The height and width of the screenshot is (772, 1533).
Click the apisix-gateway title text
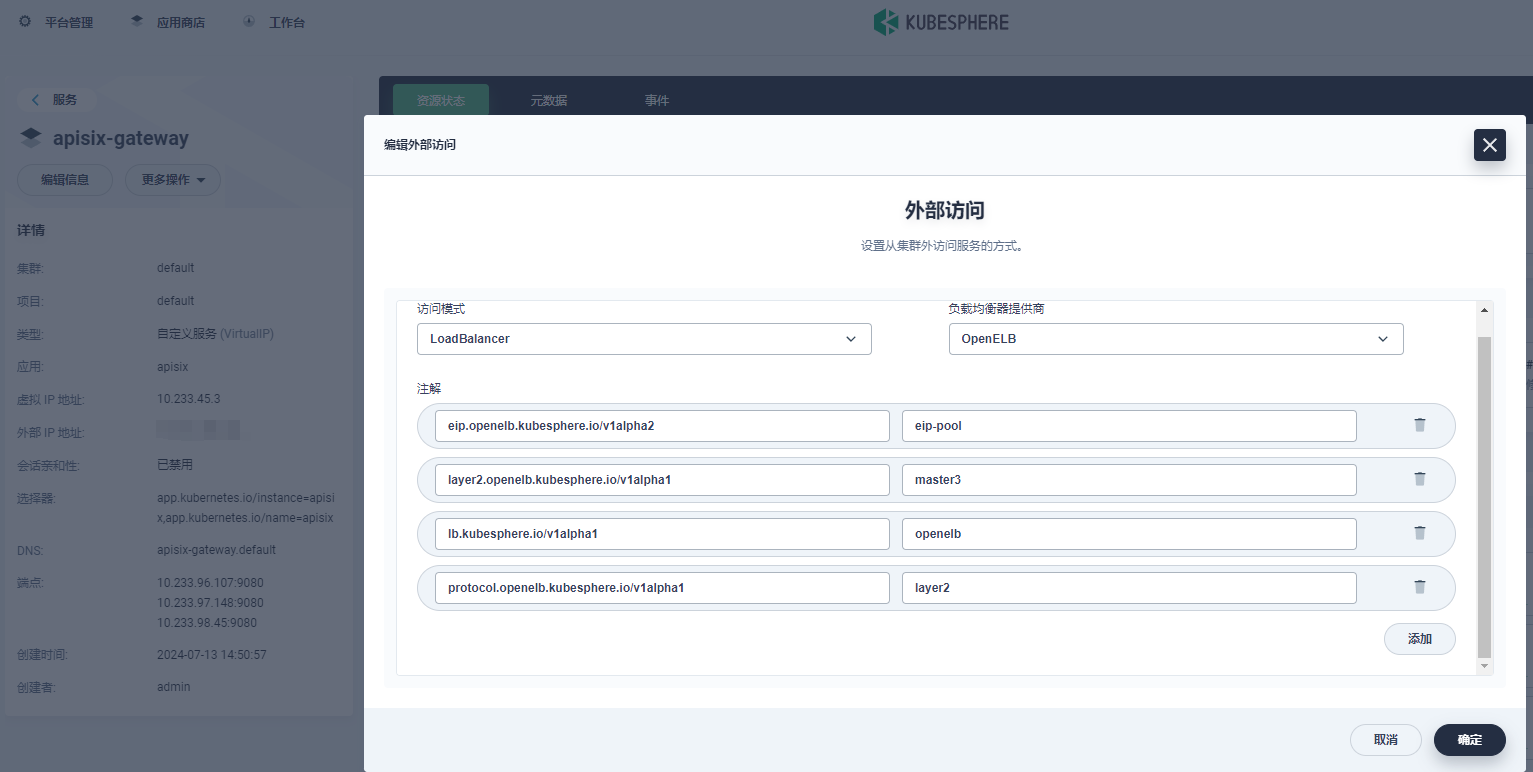[121, 138]
